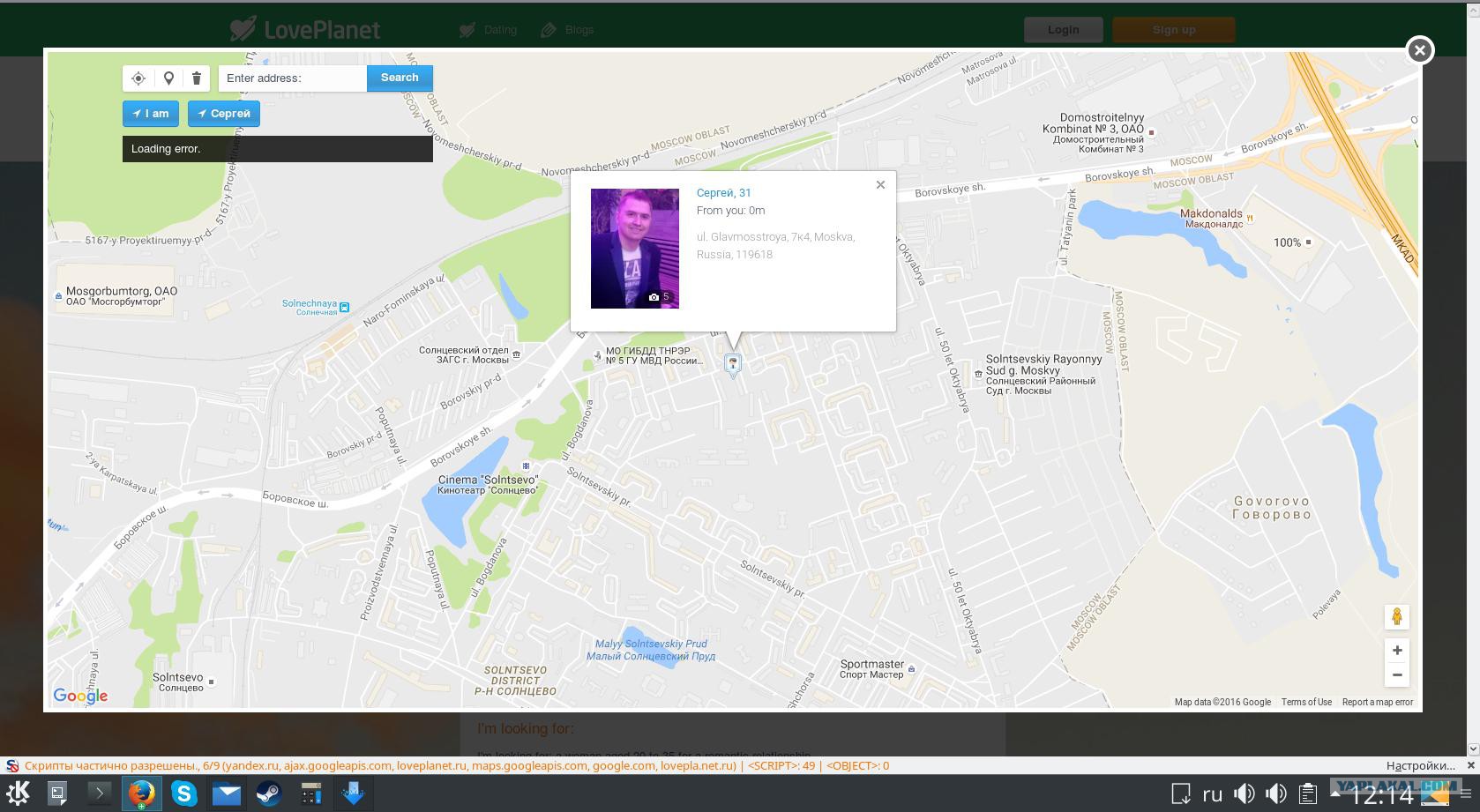Screen dimensions: 1480x812
Task: Click the ul. Glavmosstroya address text
Action: (x=776, y=246)
